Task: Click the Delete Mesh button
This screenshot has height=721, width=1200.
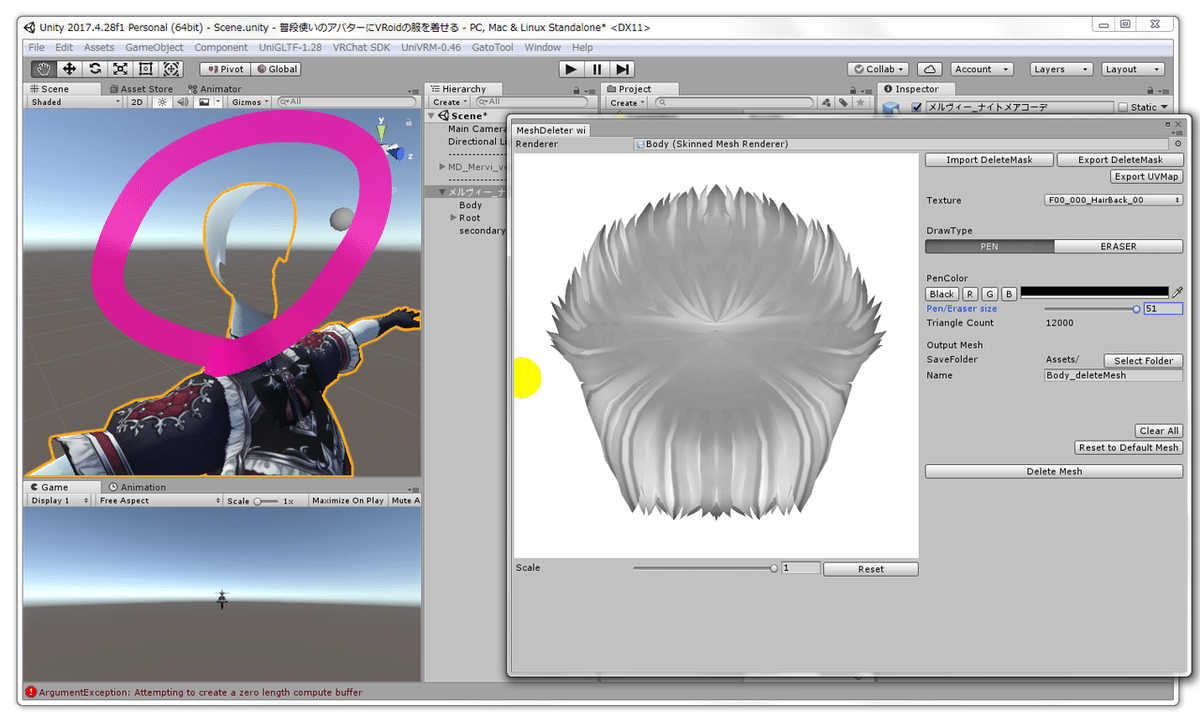Action: click(x=1054, y=471)
